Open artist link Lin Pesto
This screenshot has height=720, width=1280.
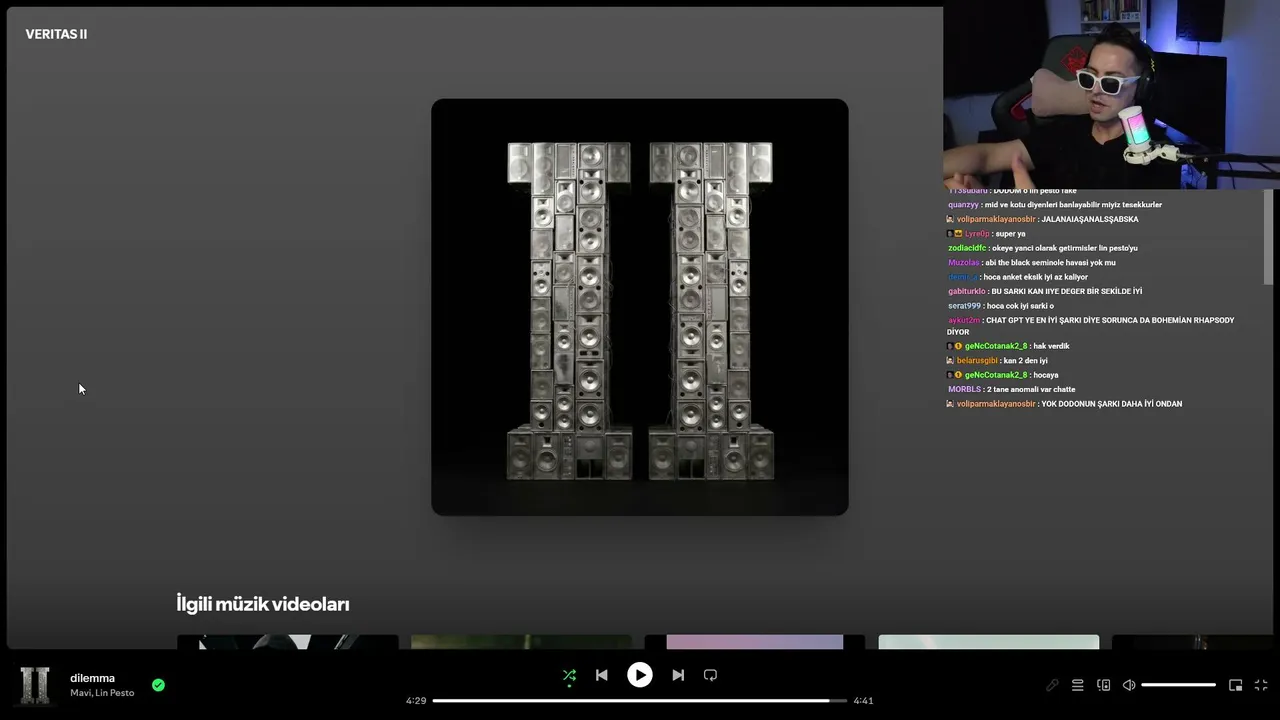pos(115,693)
